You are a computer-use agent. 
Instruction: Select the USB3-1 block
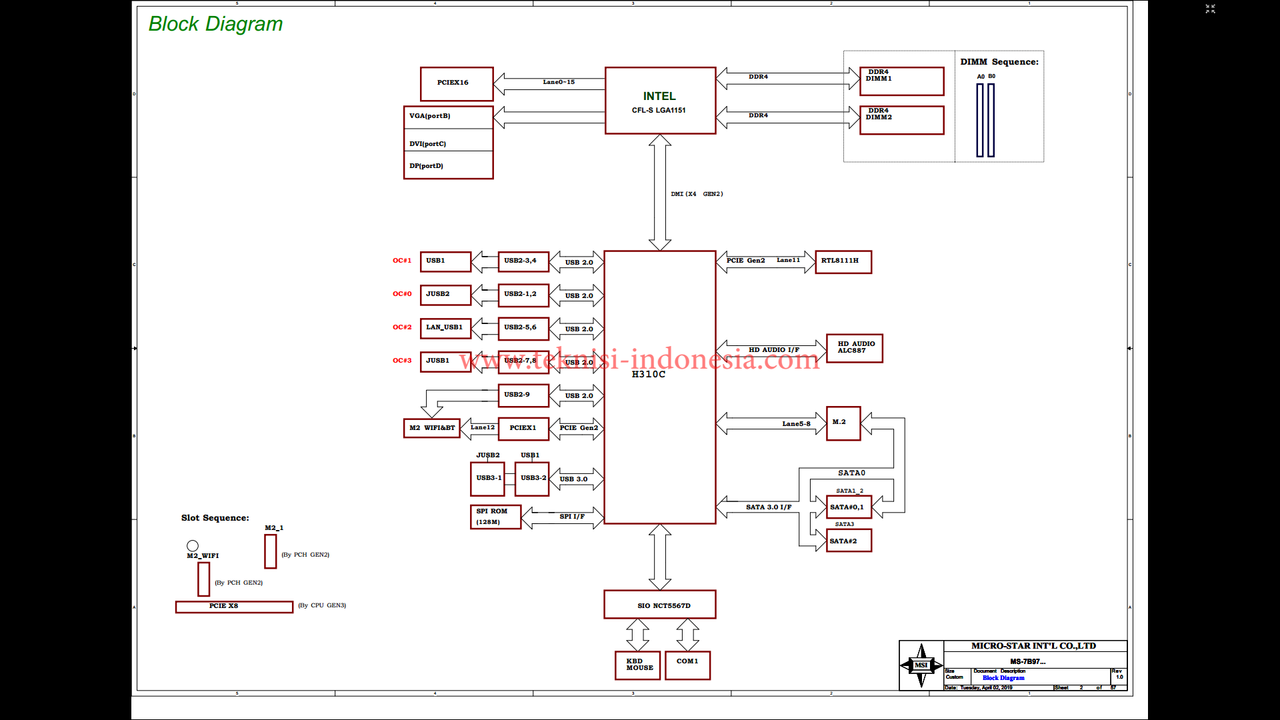[x=488, y=478]
